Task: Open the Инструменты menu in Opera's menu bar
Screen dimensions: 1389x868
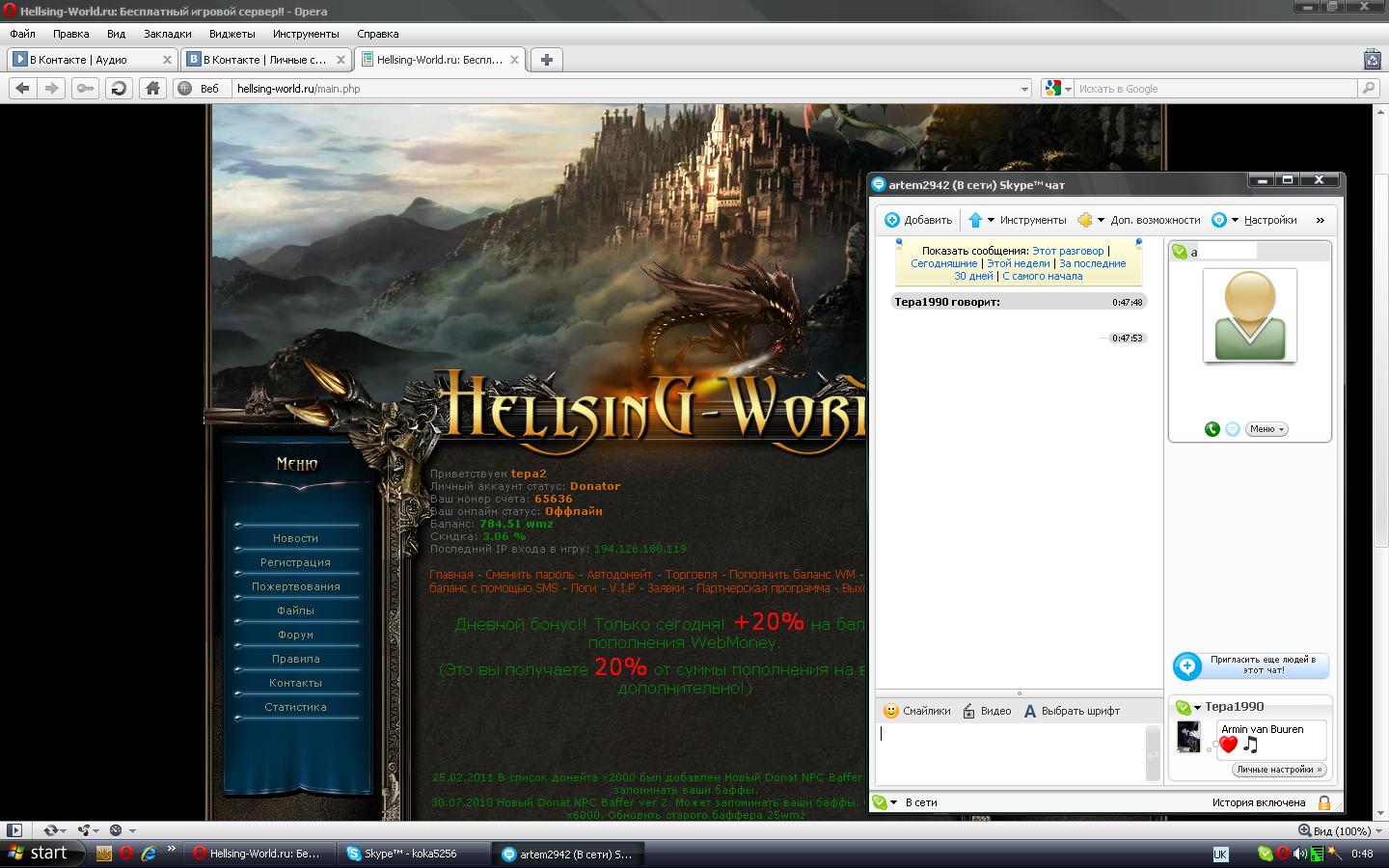Action: tap(306, 34)
